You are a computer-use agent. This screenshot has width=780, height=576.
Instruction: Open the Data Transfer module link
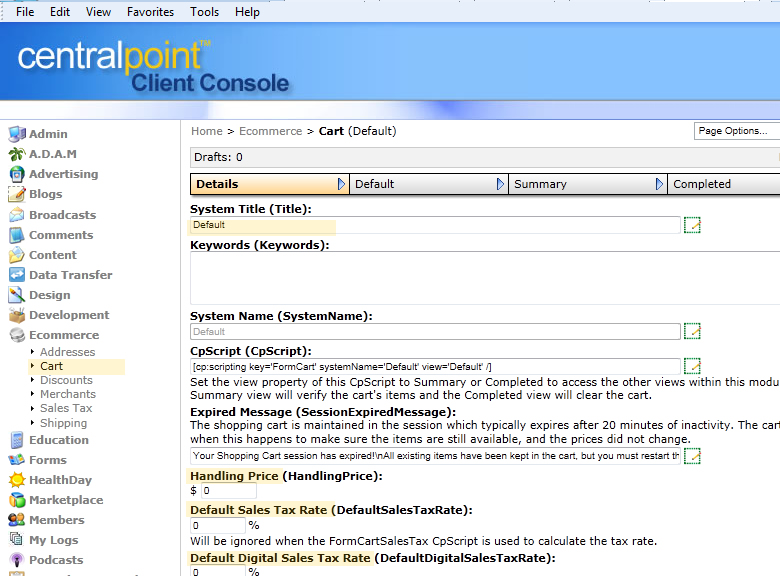pyautogui.click(x=71, y=275)
